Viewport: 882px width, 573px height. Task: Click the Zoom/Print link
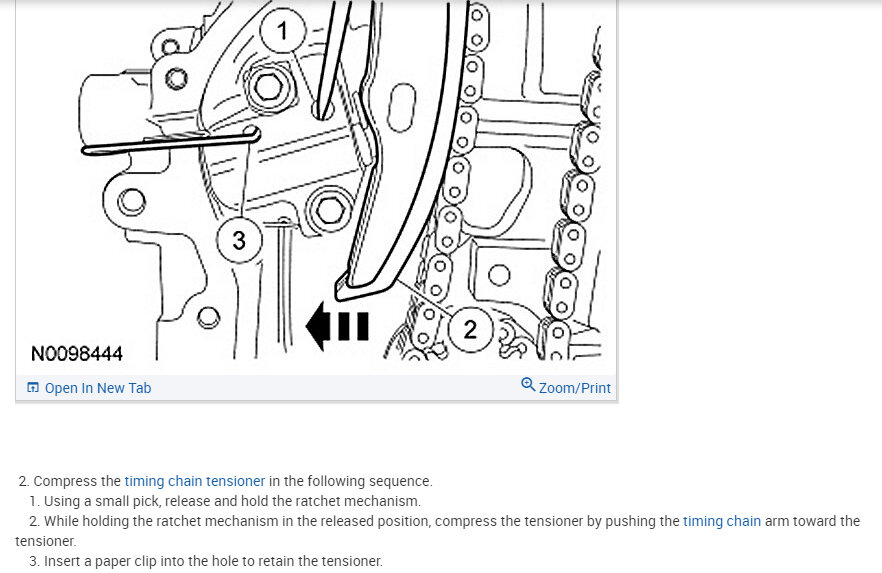pos(574,388)
